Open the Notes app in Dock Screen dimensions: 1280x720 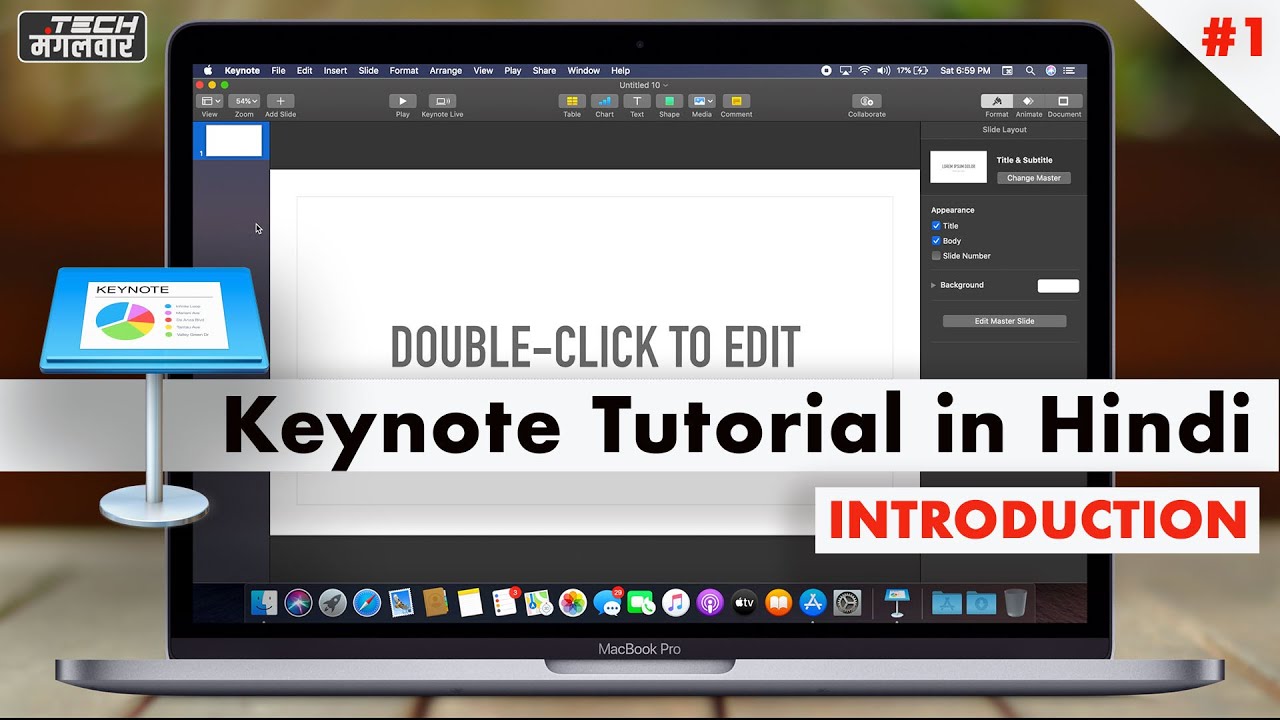[470, 602]
